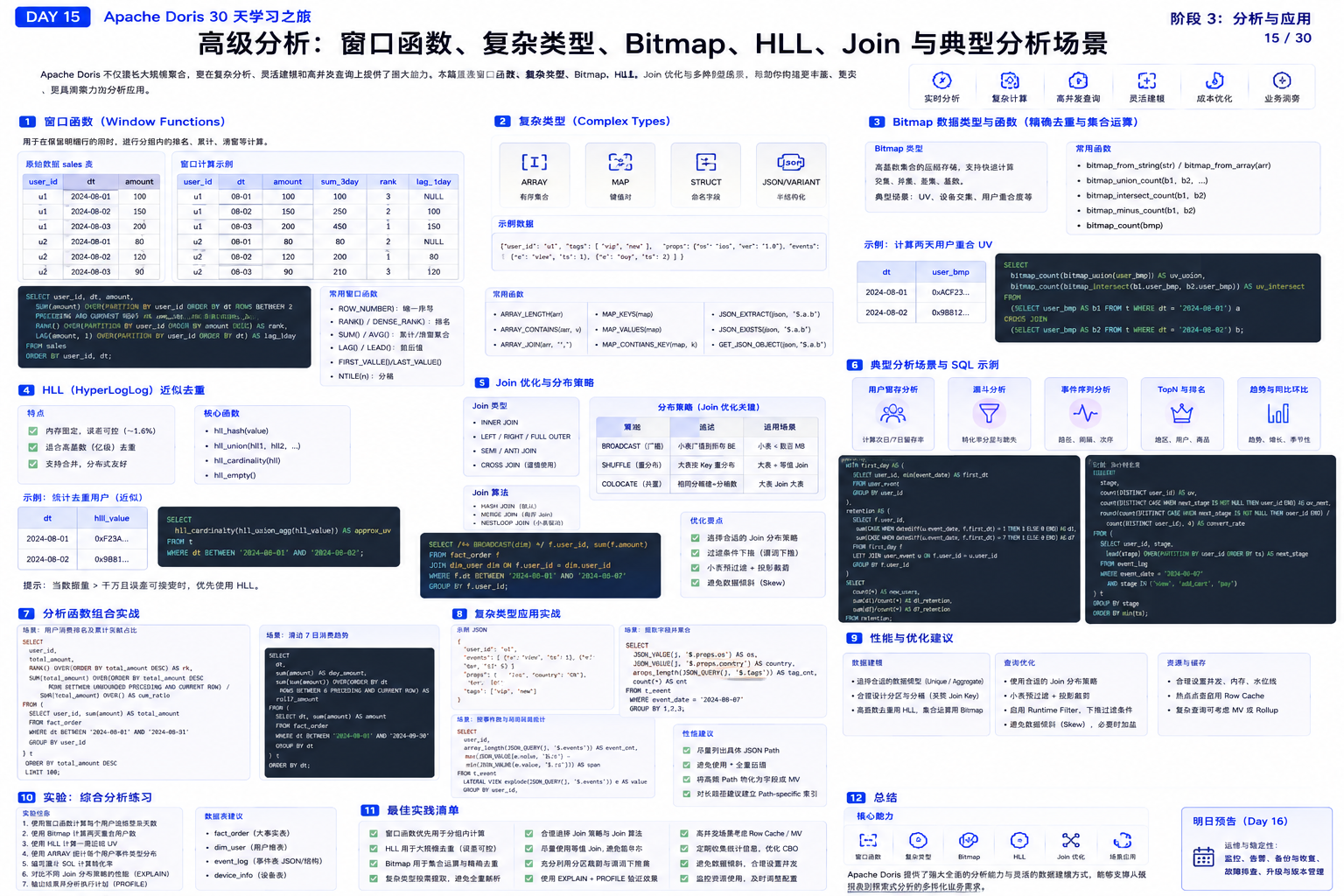Click the 实时分析 icon in the header
Screen dimensions: 1344x896
pyautogui.click(x=941, y=80)
